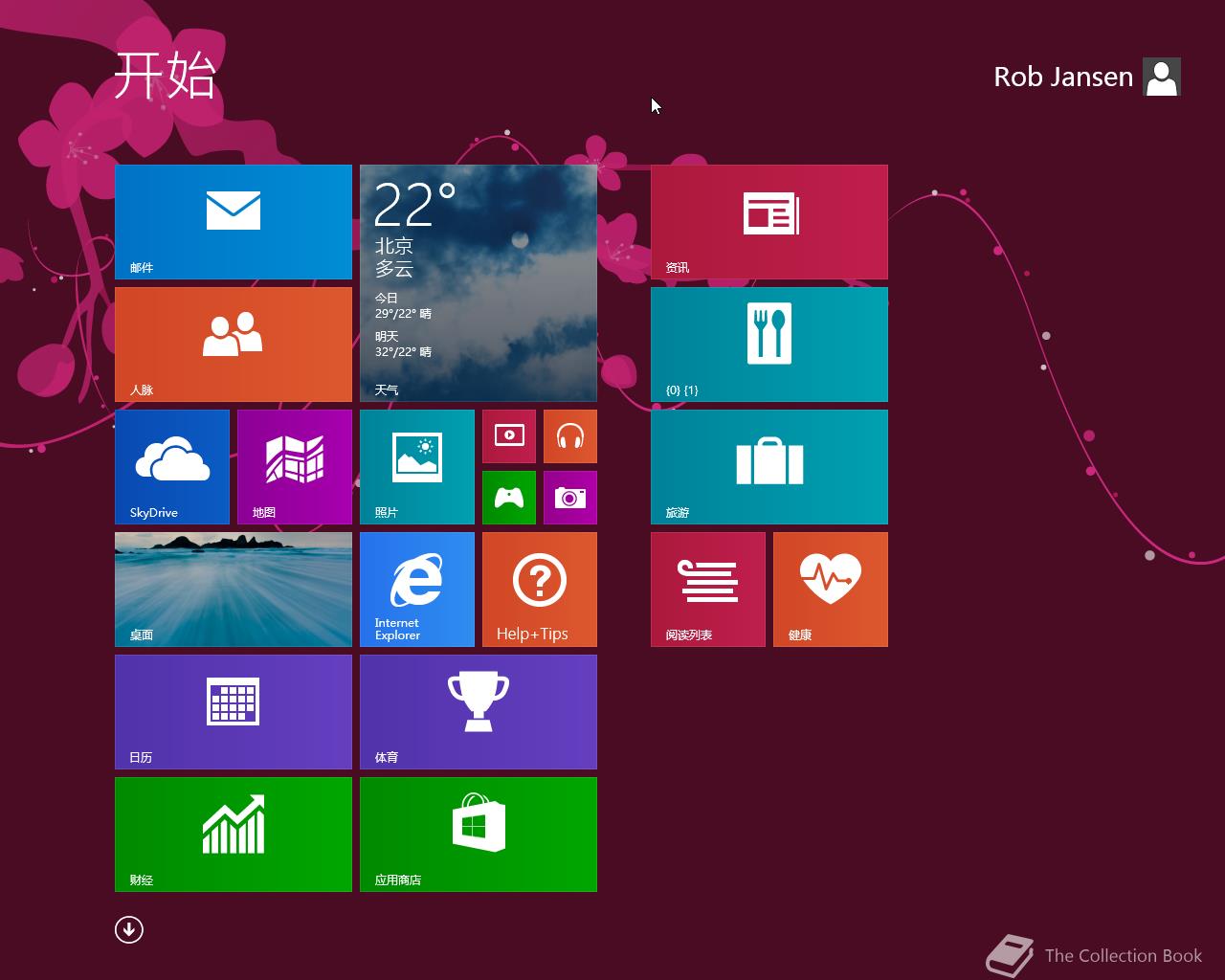Image resolution: width=1225 pixels, height=980 pixels.
Task: Click the user avatar picture
Action: [1162, 77]
